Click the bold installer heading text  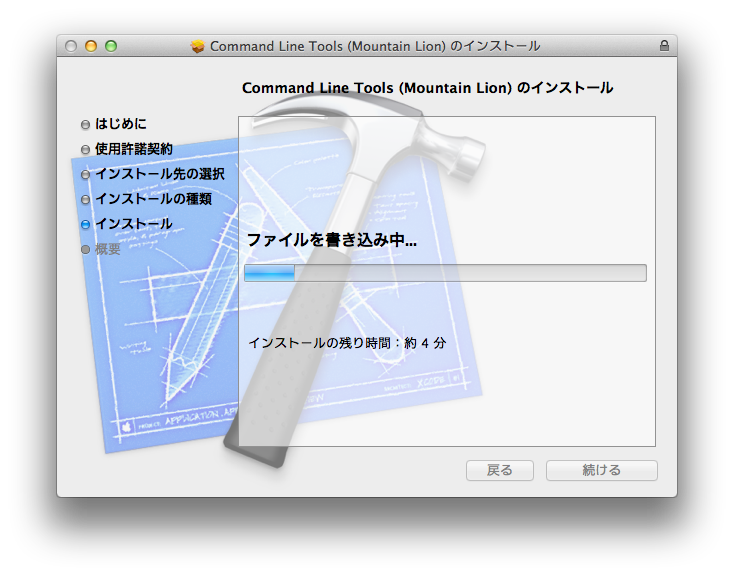(x=427, y=88)
